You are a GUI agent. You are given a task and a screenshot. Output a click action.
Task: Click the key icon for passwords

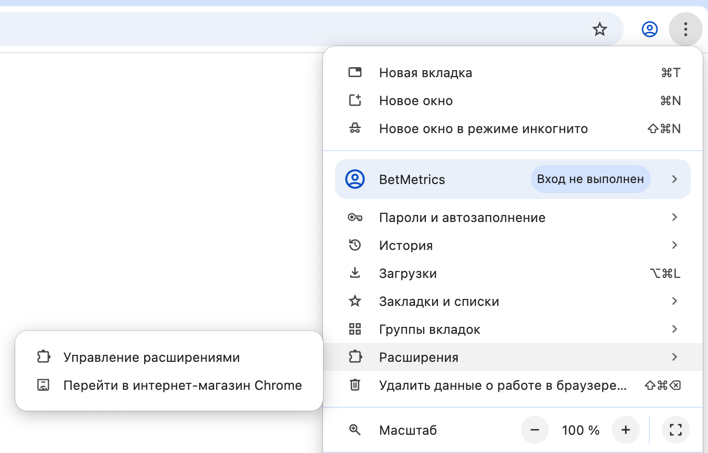(x=355, y=217)
